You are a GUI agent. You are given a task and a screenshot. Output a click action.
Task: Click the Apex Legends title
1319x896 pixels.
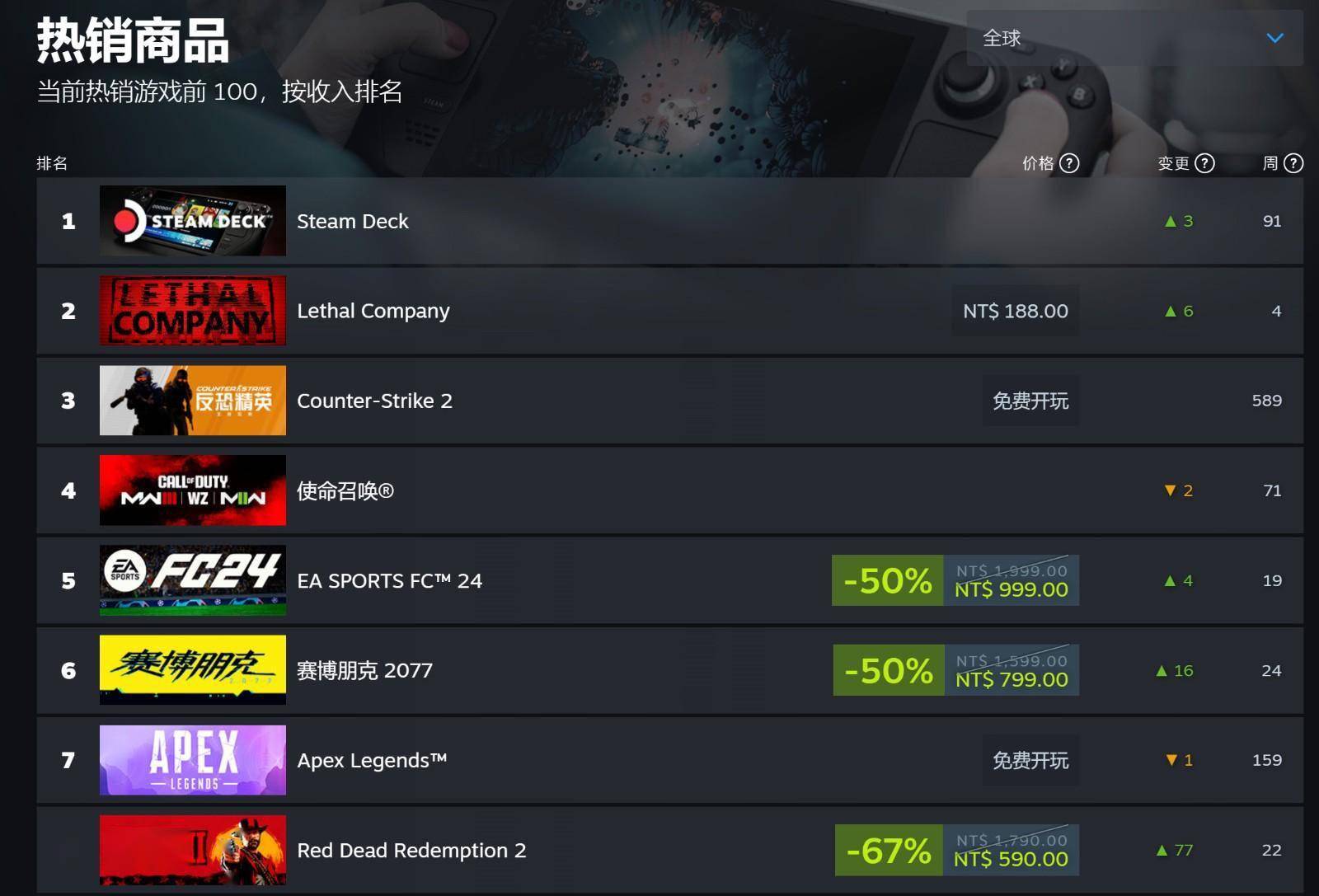[x=372, y=760]
